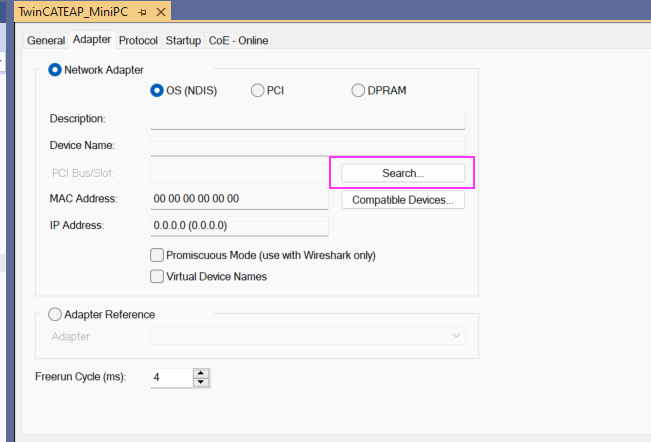
Task: Click the Freerun Cycle value field
Action: [x=172, y=378]
